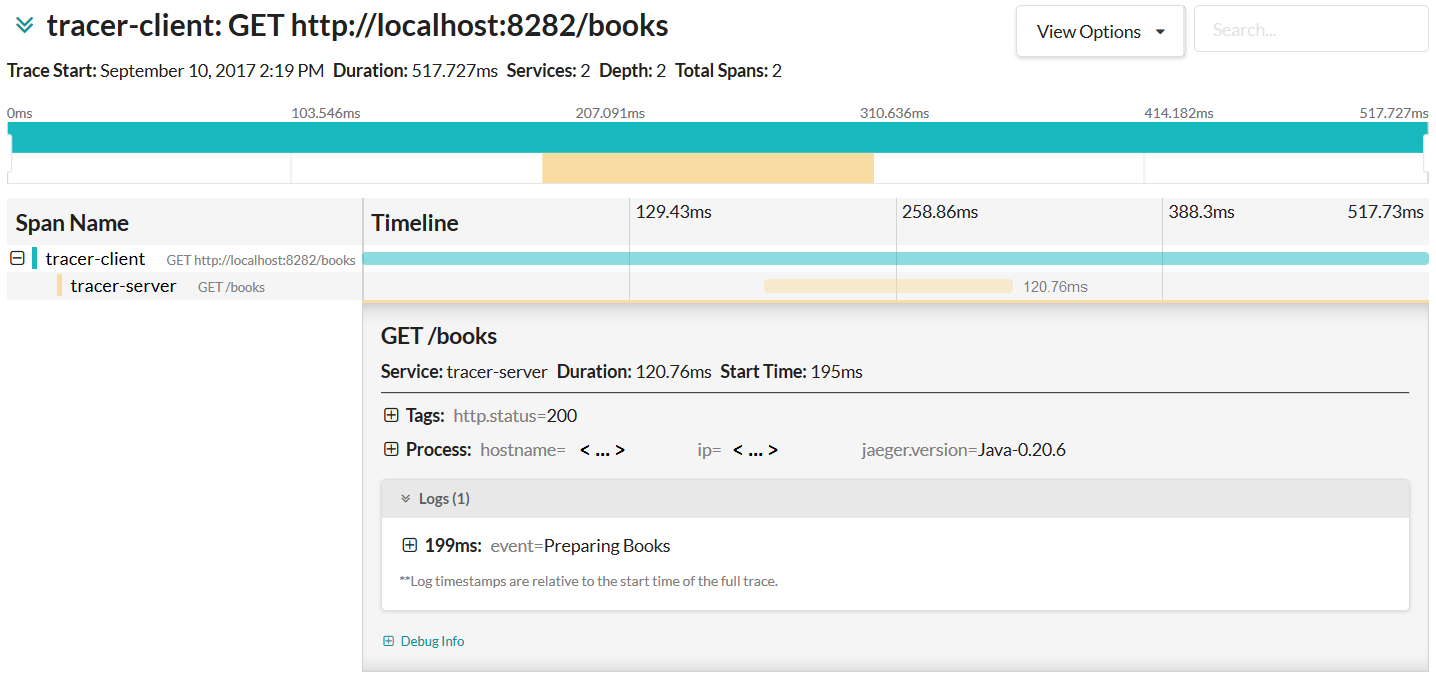Click the trace Search input field
The height and width of the screenshot is (684, 1436).
coord(1310,30)
